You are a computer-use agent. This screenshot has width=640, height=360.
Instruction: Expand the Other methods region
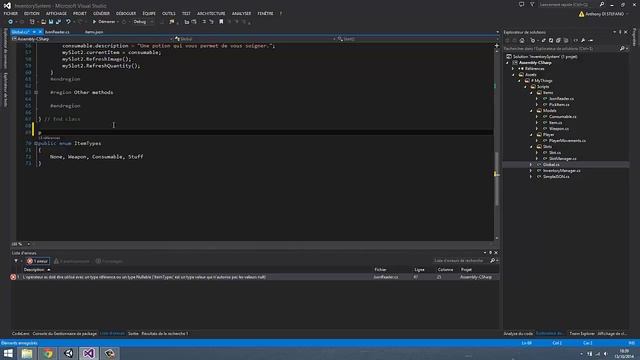(36, 93)
